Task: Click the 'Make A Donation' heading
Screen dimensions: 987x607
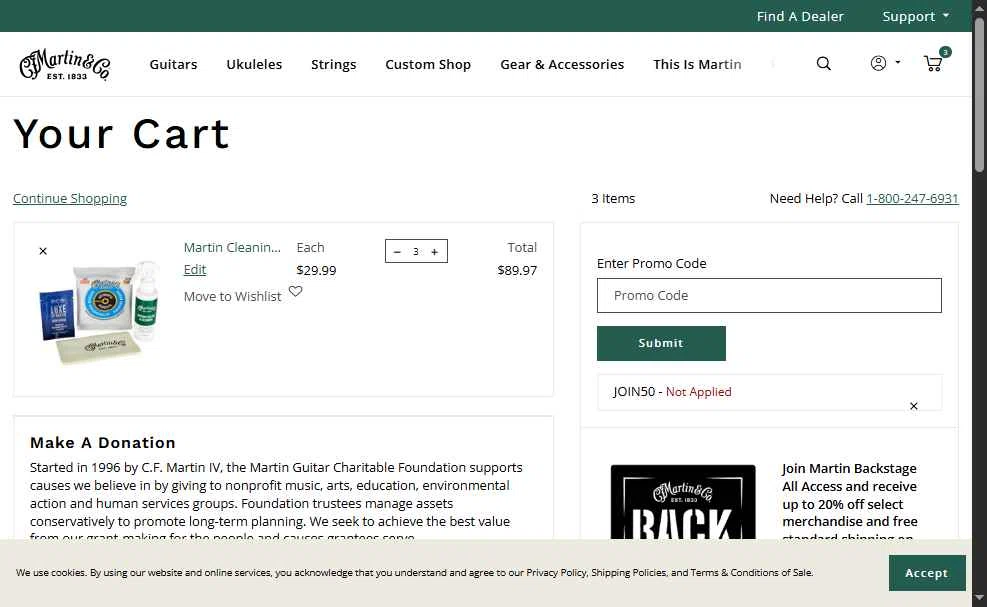Action: (103, 443)
